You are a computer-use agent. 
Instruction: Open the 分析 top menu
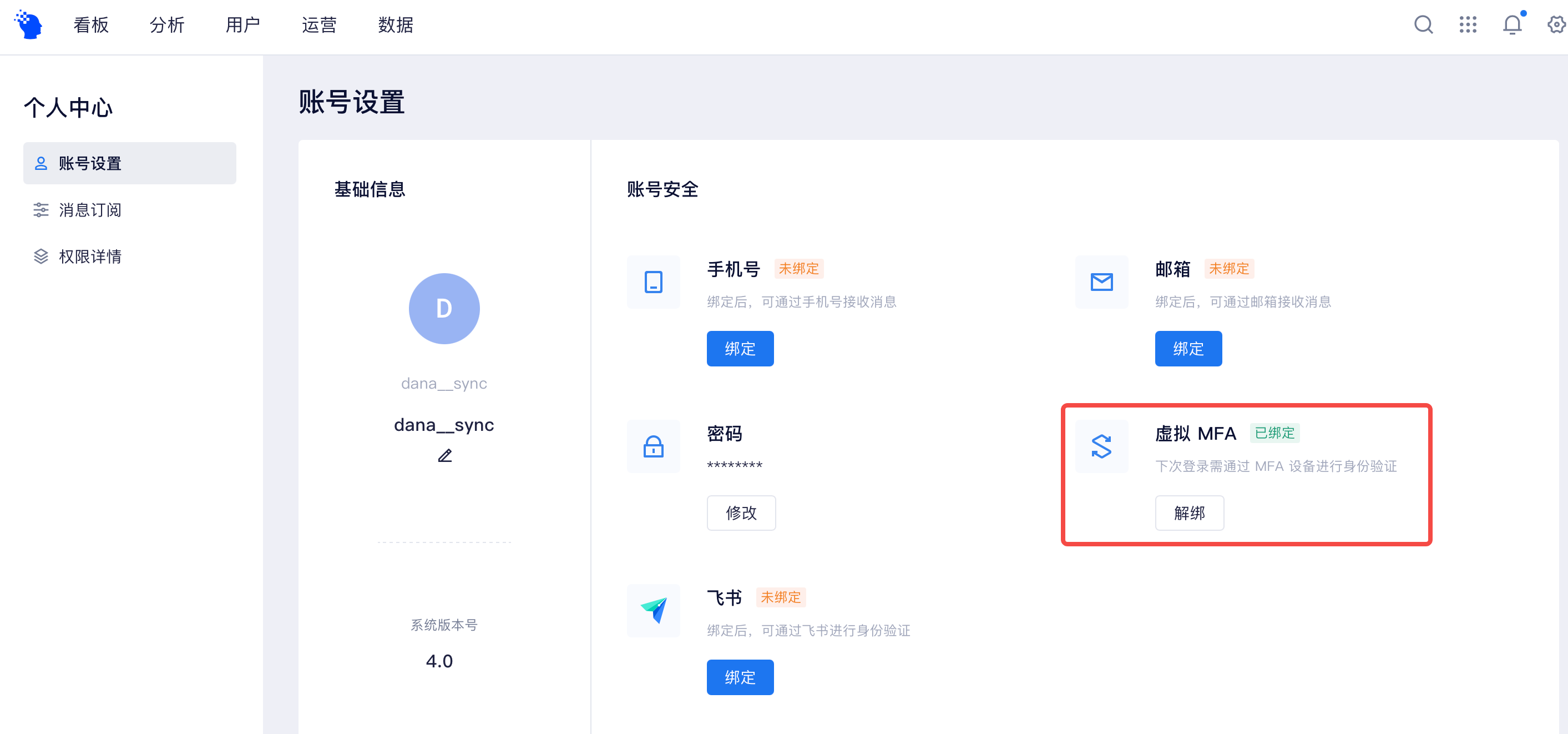point(167,25)
